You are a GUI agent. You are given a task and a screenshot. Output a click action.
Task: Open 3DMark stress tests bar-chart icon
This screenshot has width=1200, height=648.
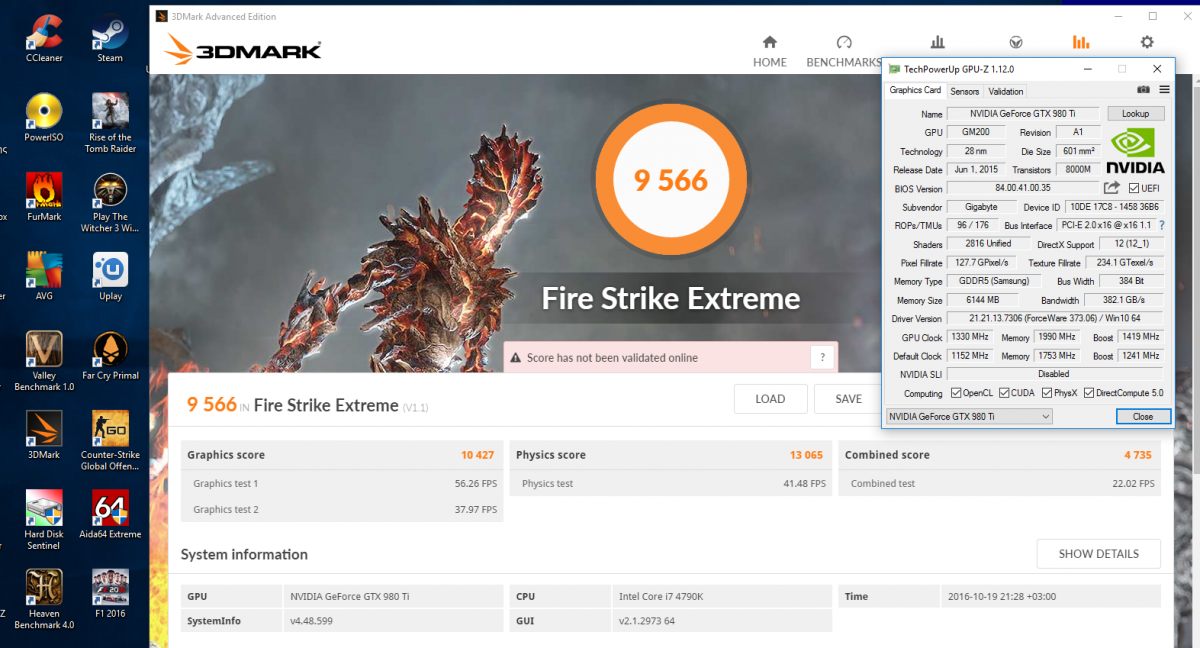(937, 43)
